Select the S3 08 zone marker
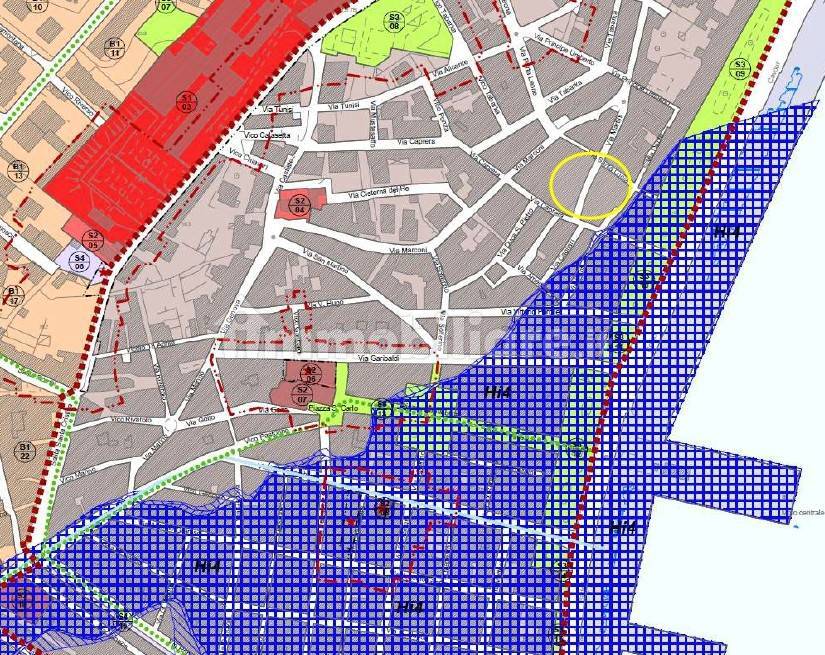The width and height of the screenshot is (825, 655). click(394, 22)
